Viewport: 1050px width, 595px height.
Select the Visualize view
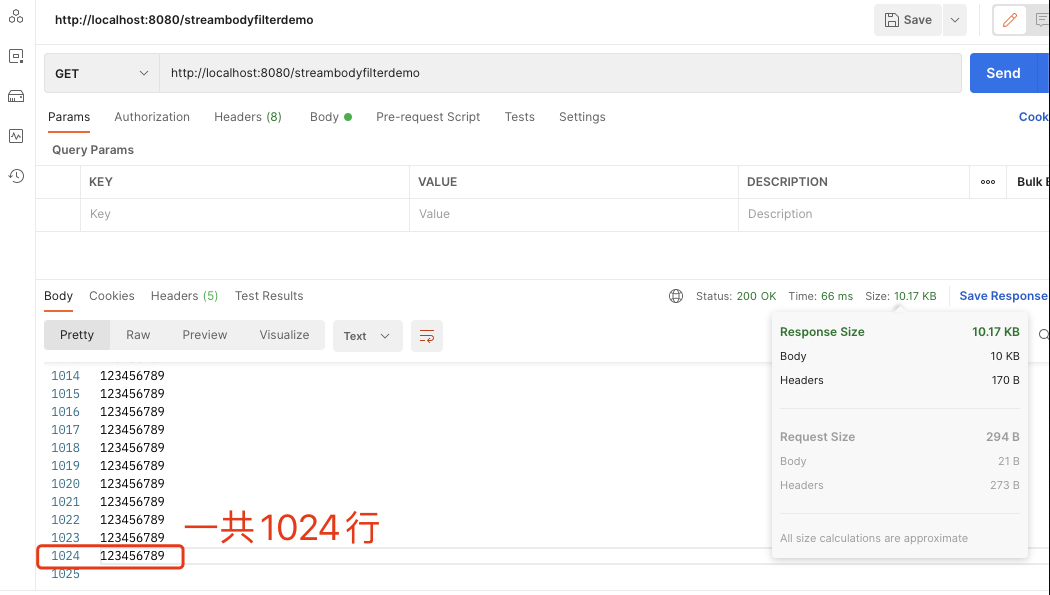click(285, 335)
